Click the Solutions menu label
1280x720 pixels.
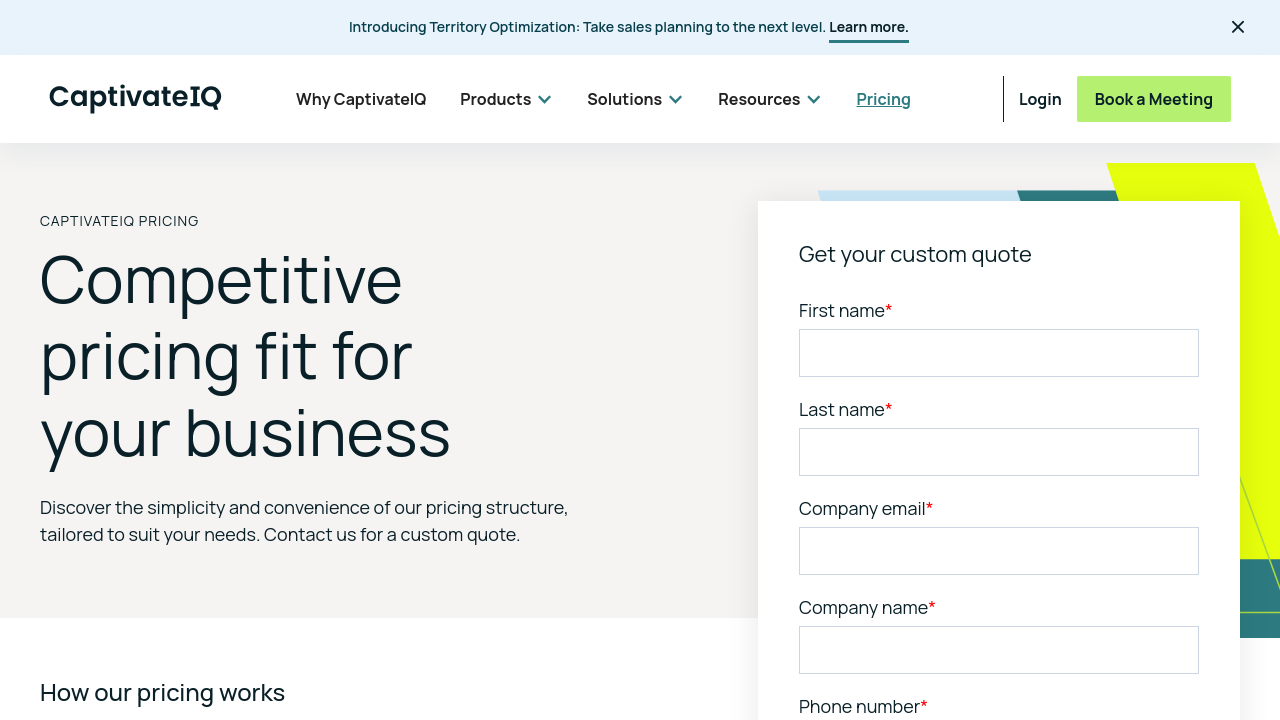624,99
